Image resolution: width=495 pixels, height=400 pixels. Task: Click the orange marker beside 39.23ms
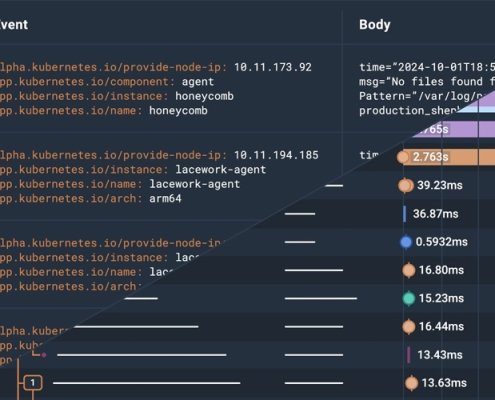[x=405, y=185]
